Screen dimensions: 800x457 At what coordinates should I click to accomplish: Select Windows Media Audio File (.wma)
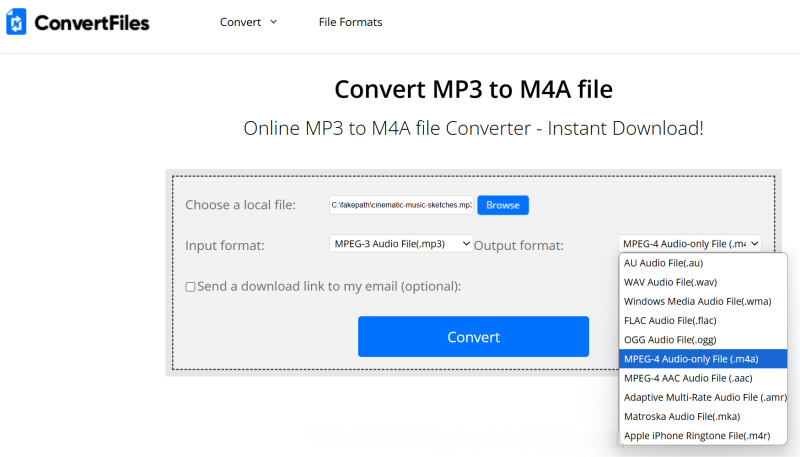[697, 301]
